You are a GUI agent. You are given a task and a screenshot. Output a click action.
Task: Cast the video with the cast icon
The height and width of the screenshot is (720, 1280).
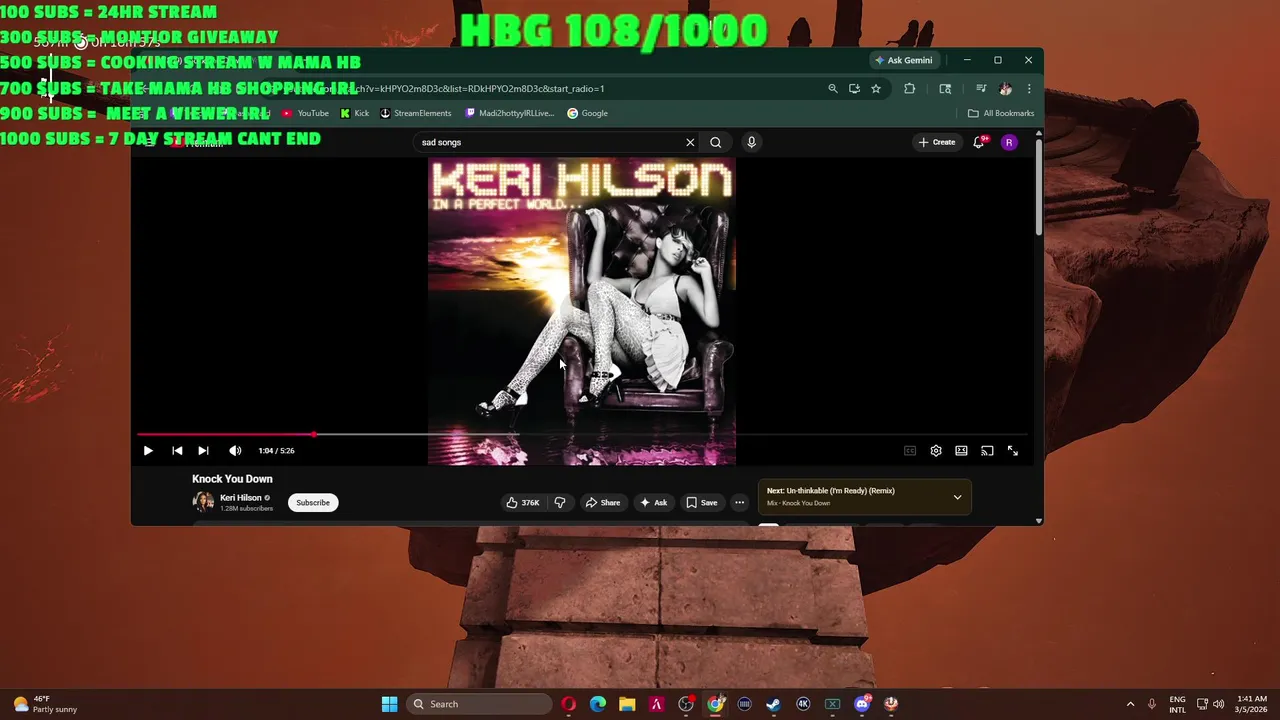pyautogui.click(x=987, y=451)
